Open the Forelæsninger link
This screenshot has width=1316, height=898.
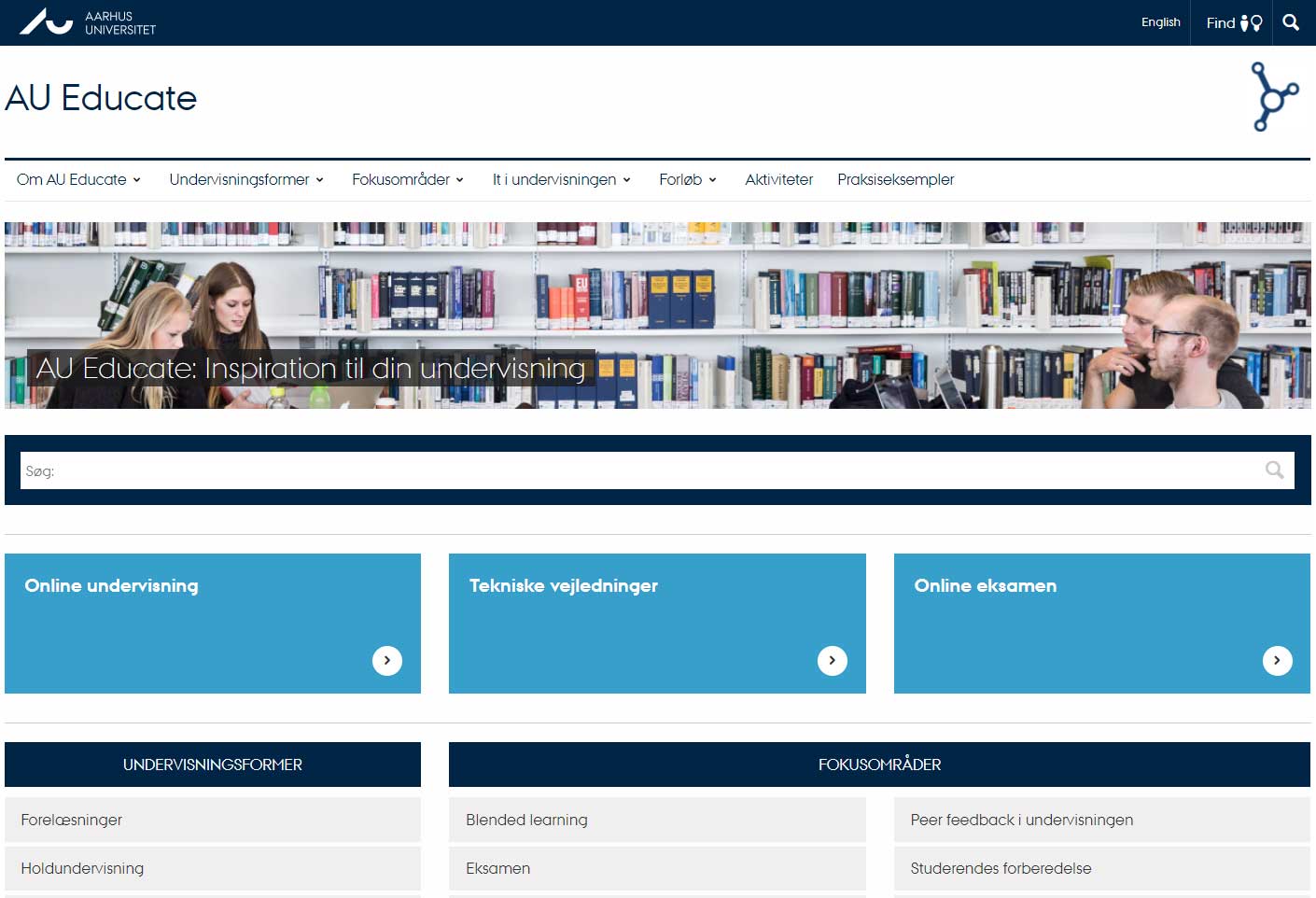[213, 820]
